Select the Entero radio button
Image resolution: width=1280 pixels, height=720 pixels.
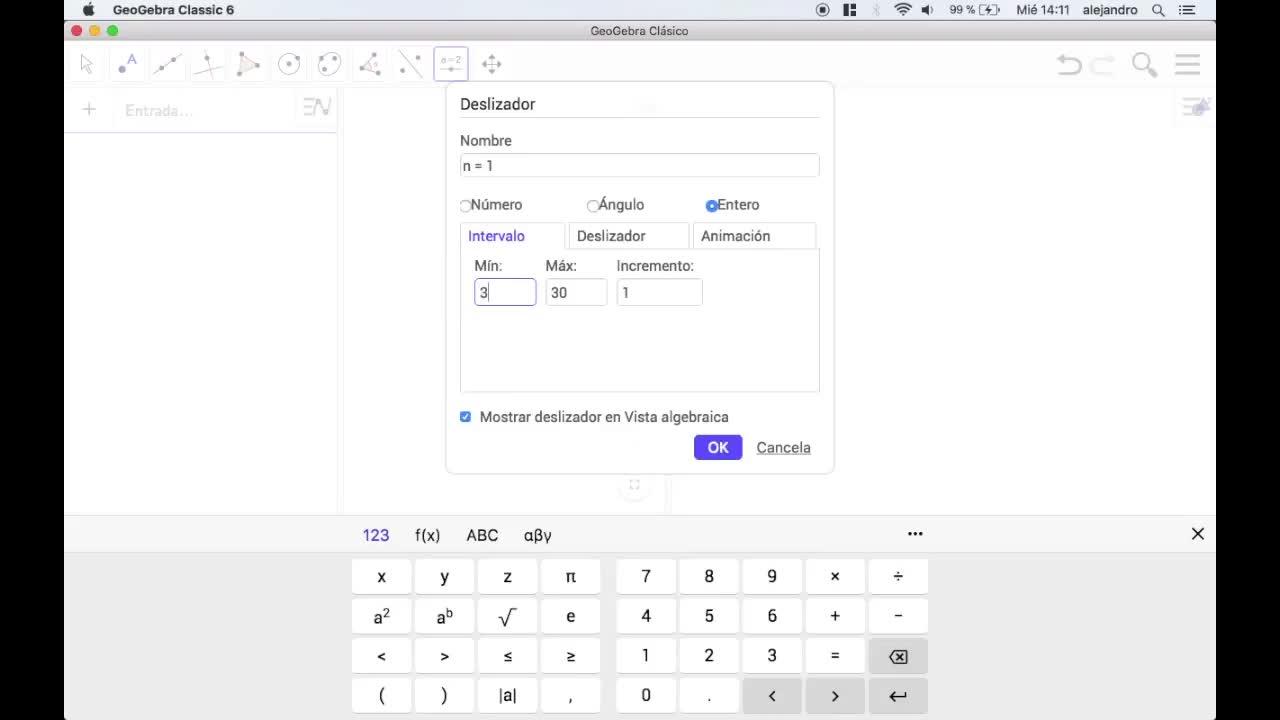(711, 206)
